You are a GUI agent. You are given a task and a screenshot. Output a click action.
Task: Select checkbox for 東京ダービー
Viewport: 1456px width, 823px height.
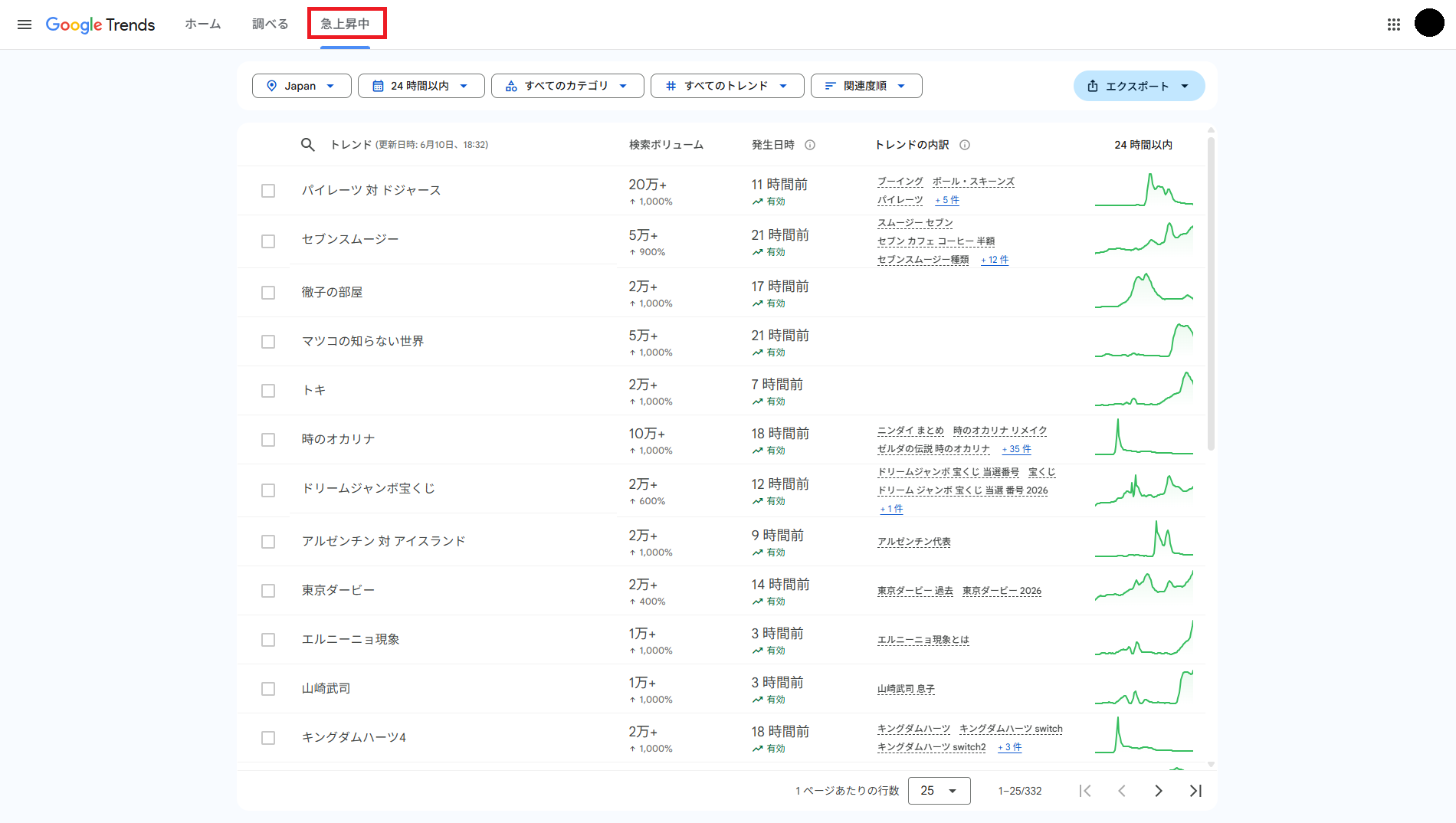pos(268,591)
